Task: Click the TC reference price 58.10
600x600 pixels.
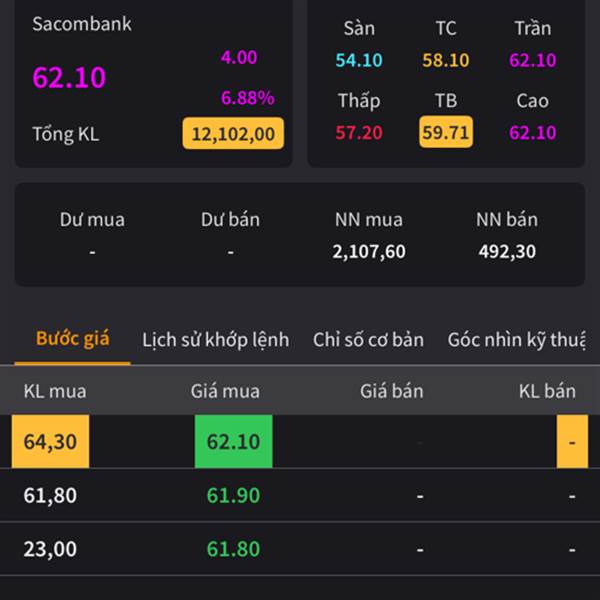Action: click(446, 60)
